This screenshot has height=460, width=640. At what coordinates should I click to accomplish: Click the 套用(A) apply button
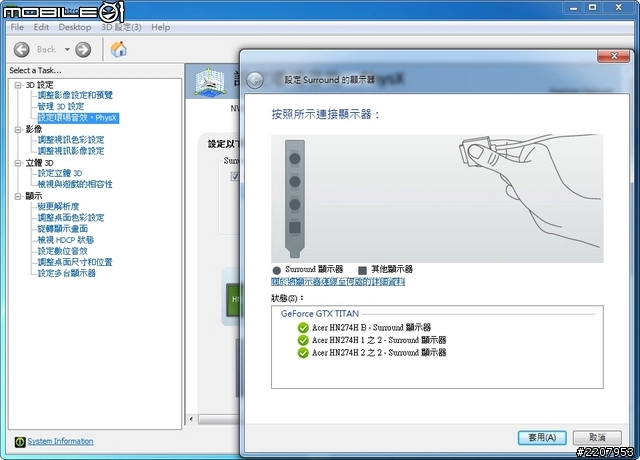click(542, 438)
